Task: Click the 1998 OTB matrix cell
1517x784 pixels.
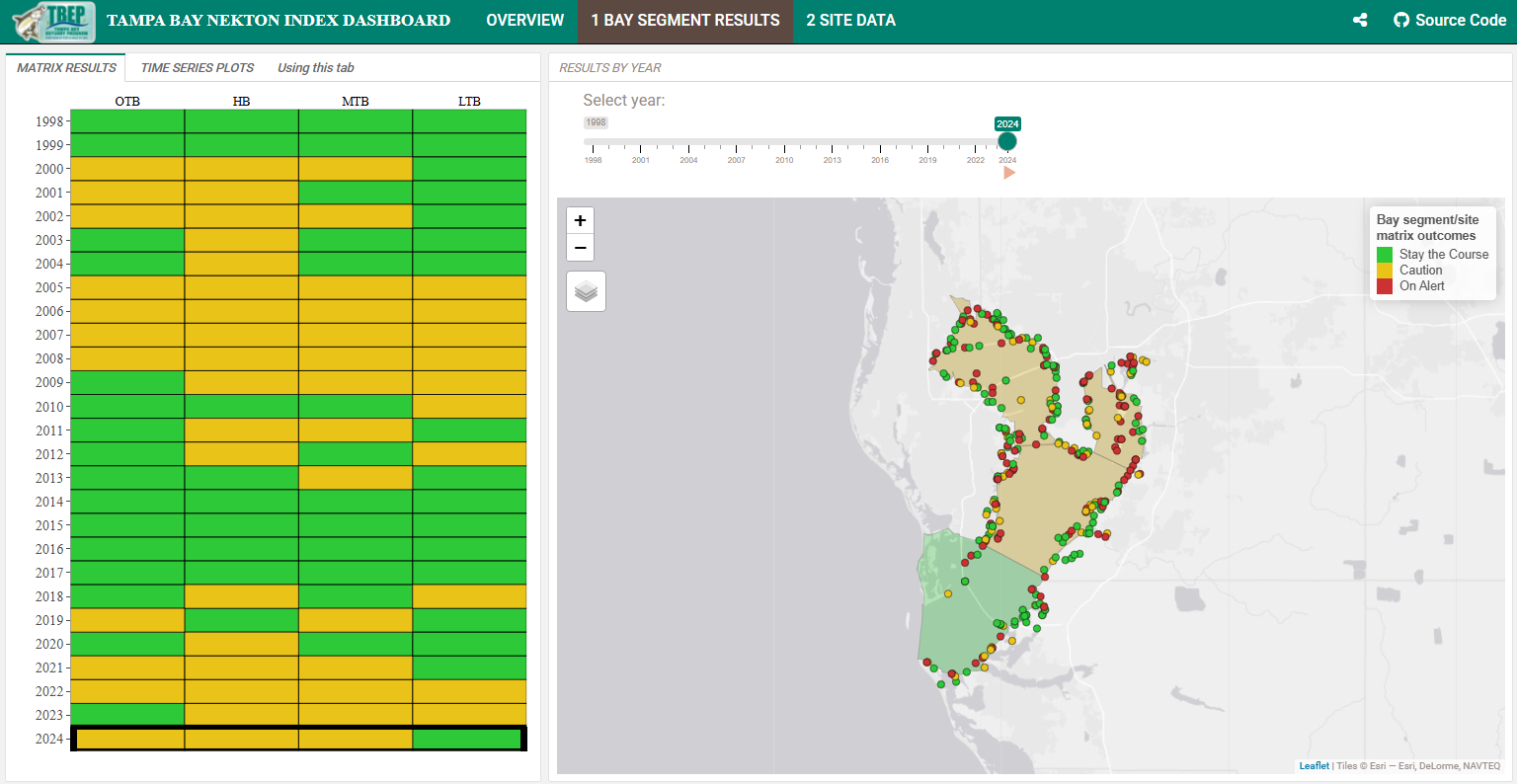Action: pos(127,121)
